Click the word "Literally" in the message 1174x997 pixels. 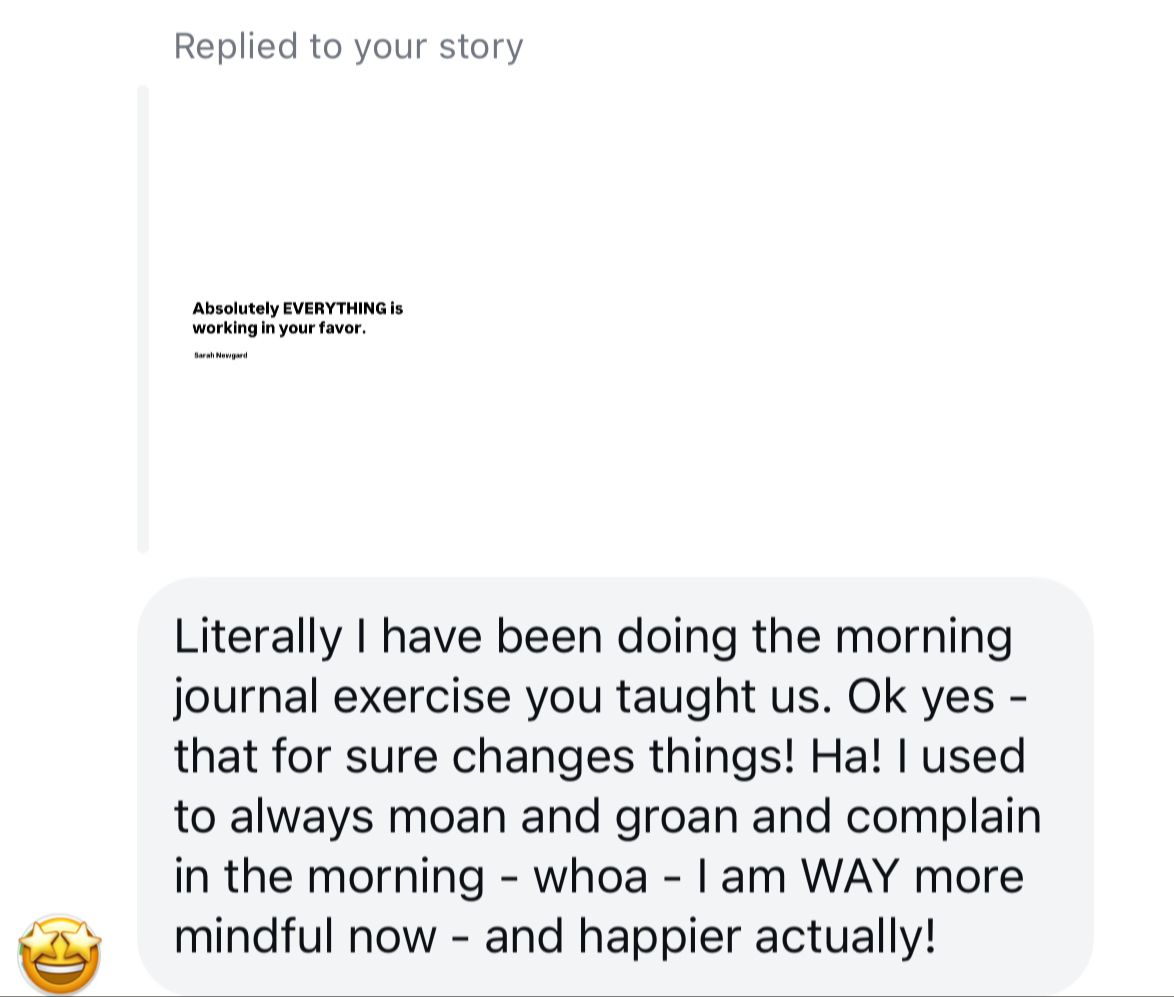257,636
